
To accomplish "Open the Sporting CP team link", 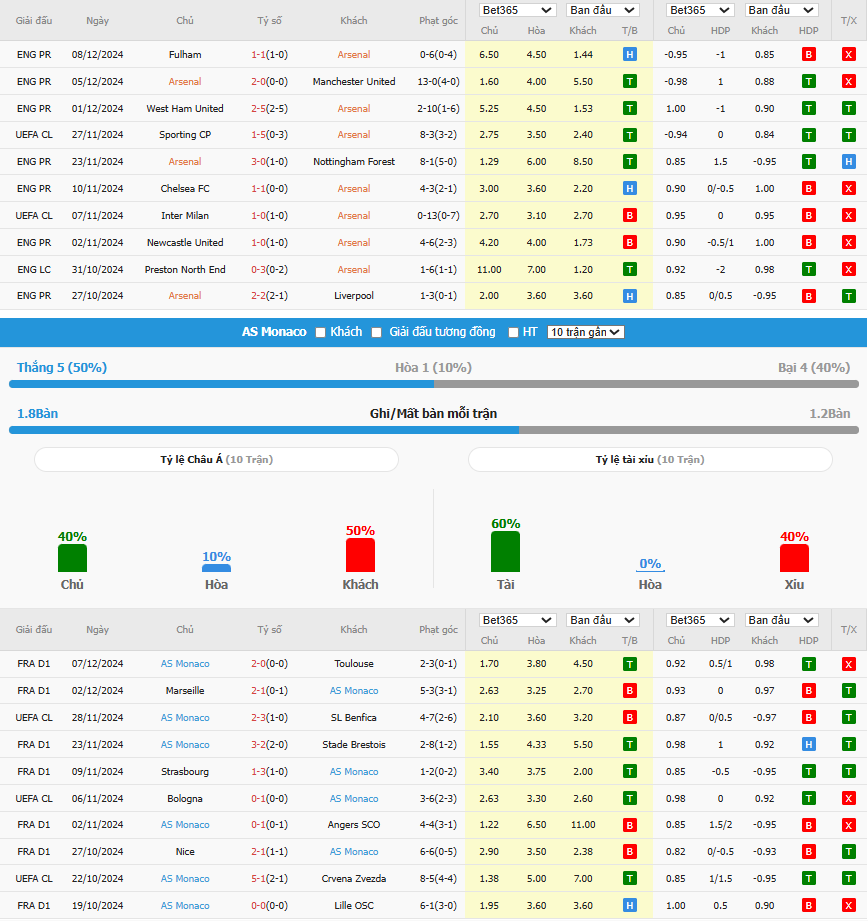I will coord(185,135).
